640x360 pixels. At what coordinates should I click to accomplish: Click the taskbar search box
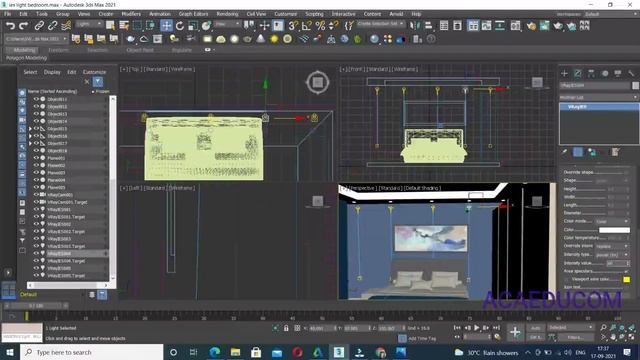point(91,352)
